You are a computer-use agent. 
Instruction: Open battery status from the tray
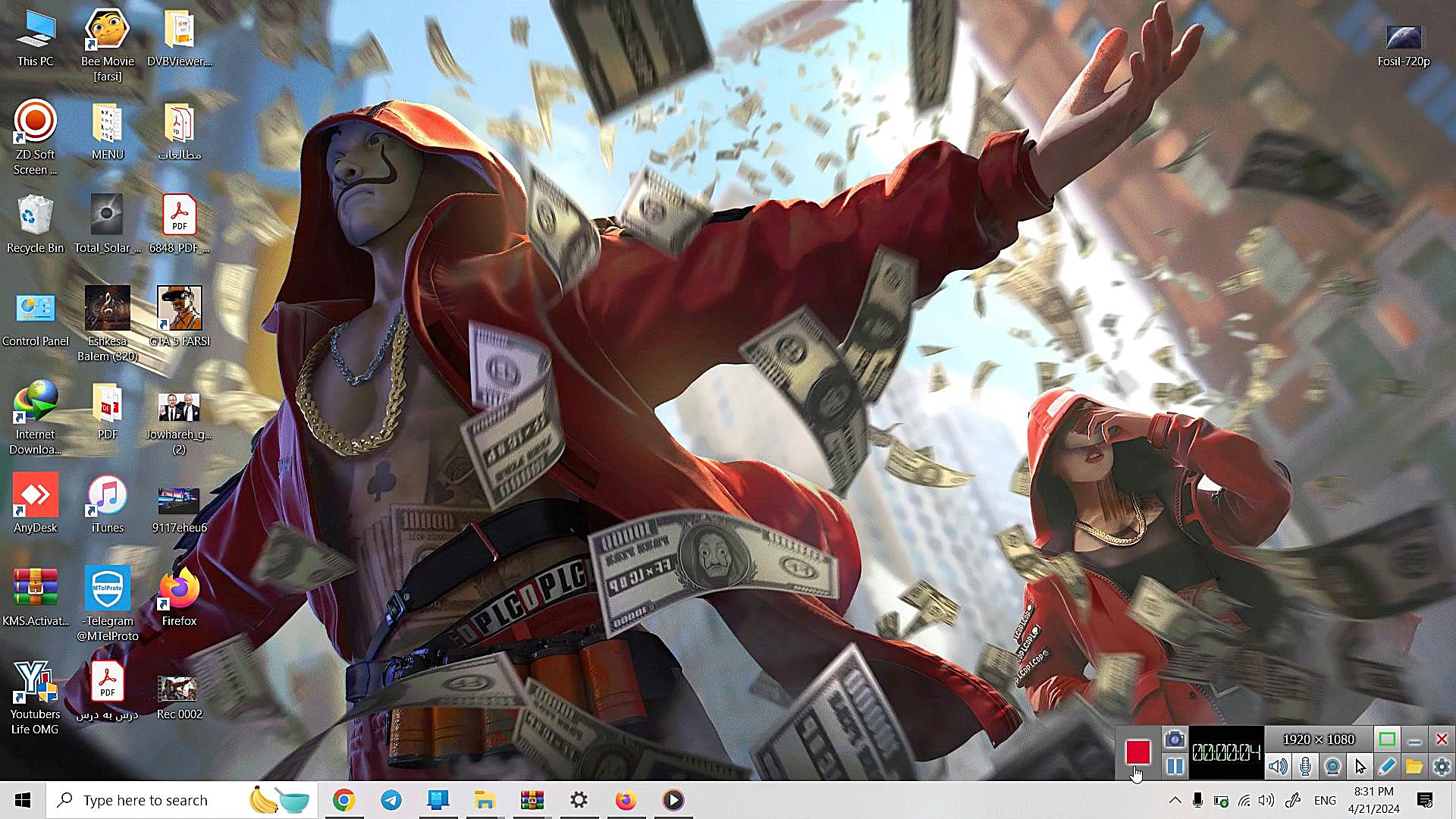click(x=1221, y=800)
